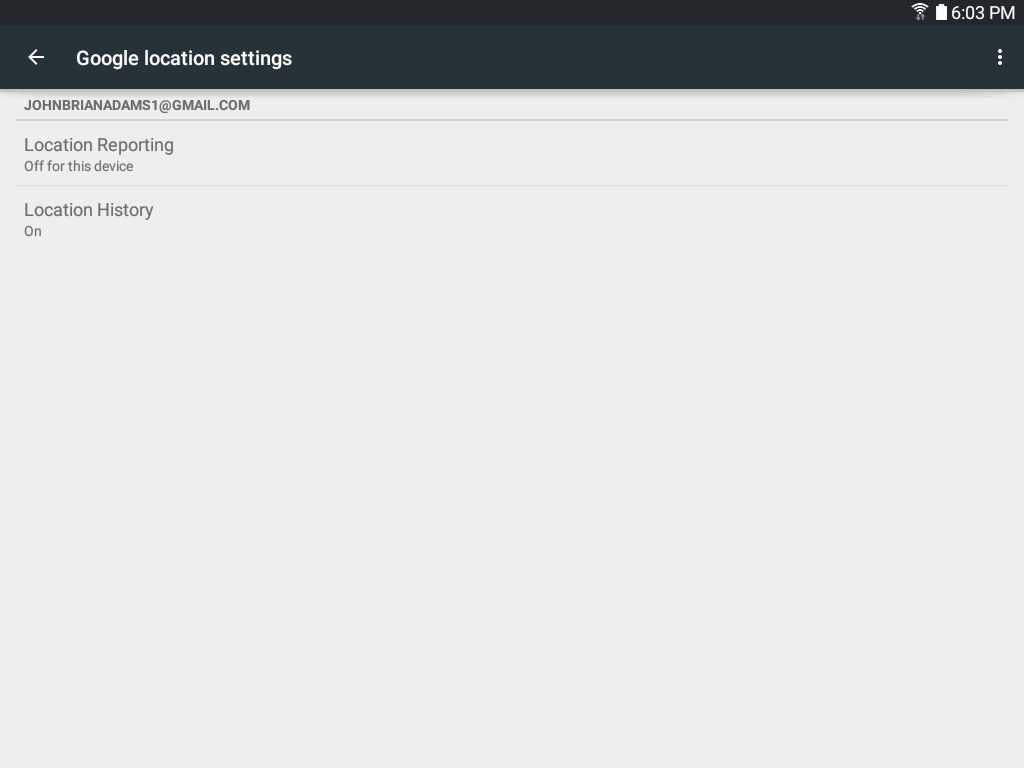Tap the back arrow in the app bar
Viewport: 1024px width, 768px height.
point(36,57)
